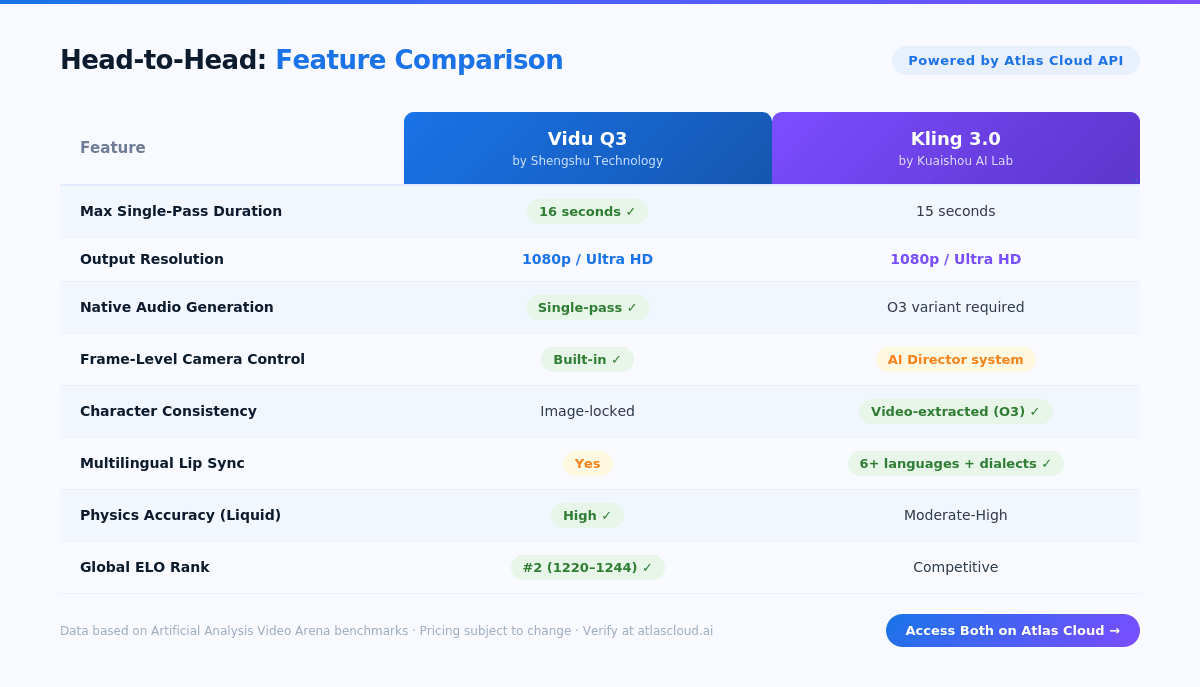Click the 6+ languages + dialects badge

(x=955, y=463)
